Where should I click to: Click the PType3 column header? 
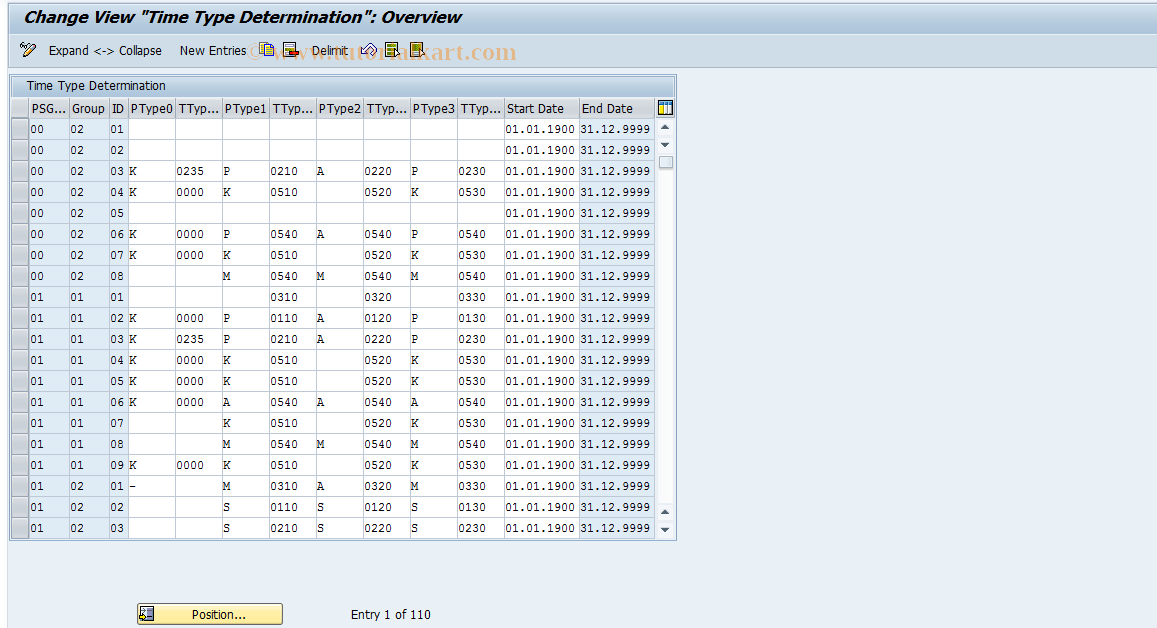tap(434, 108)
